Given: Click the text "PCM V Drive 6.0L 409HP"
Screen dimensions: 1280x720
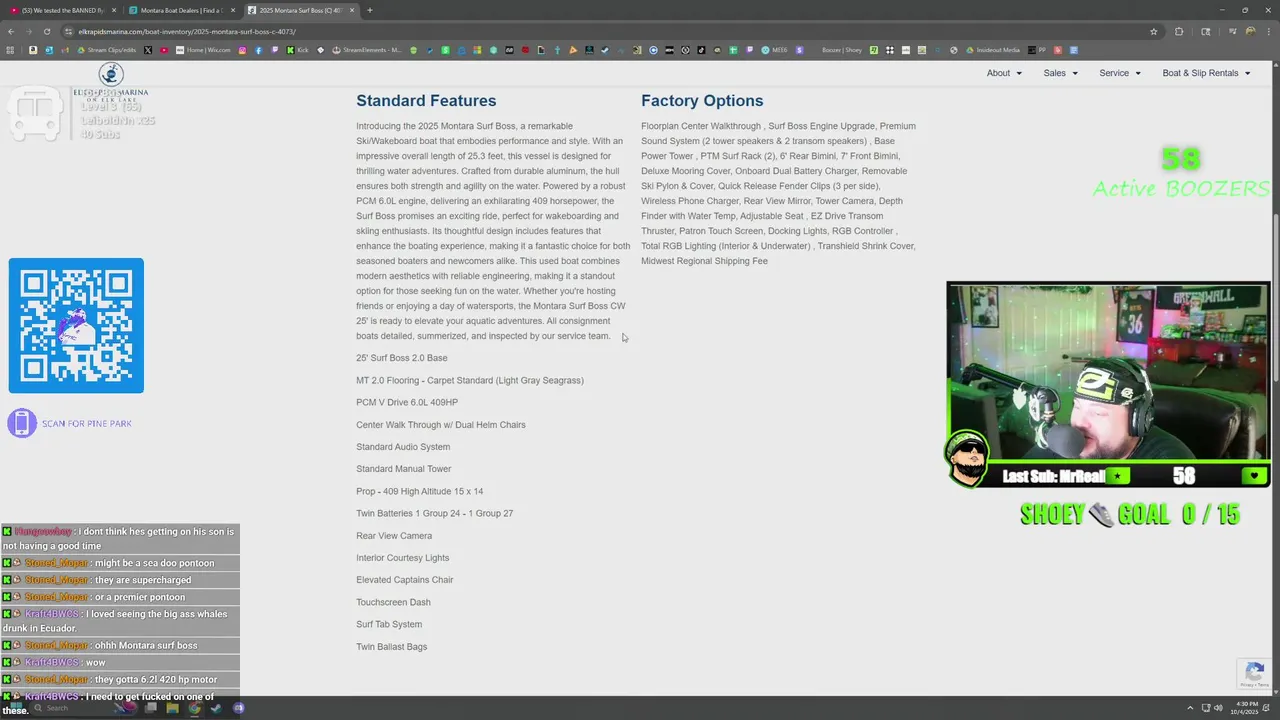Looking at the screenshot, I should [x=407, y=402].
